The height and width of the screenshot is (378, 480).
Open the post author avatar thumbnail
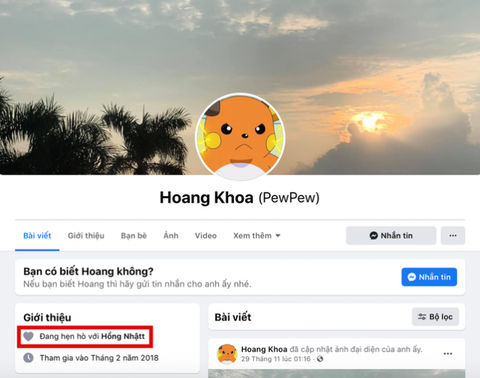227,354
